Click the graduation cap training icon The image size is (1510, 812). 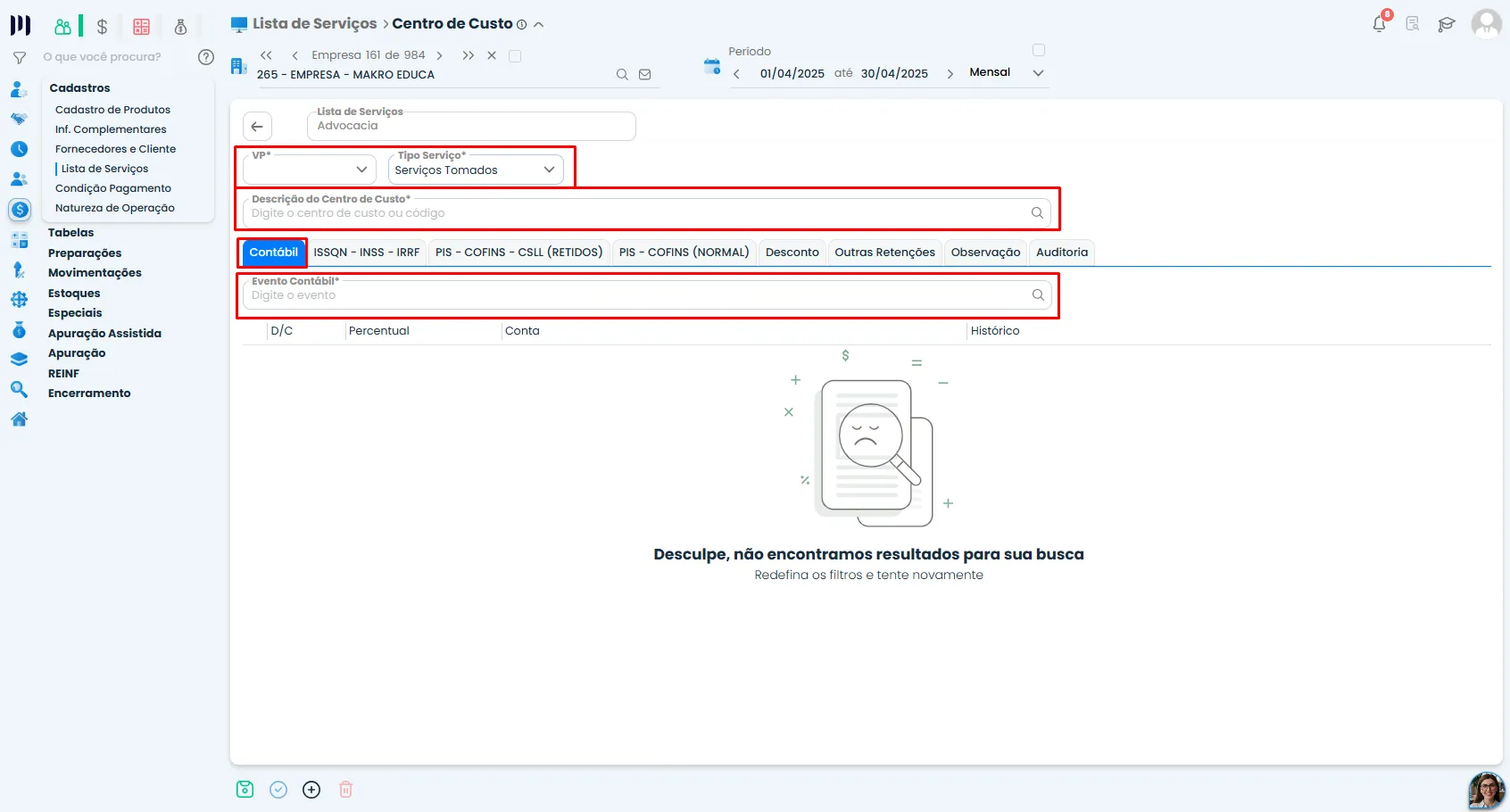pyautogui.click(x=1447, y=24)
